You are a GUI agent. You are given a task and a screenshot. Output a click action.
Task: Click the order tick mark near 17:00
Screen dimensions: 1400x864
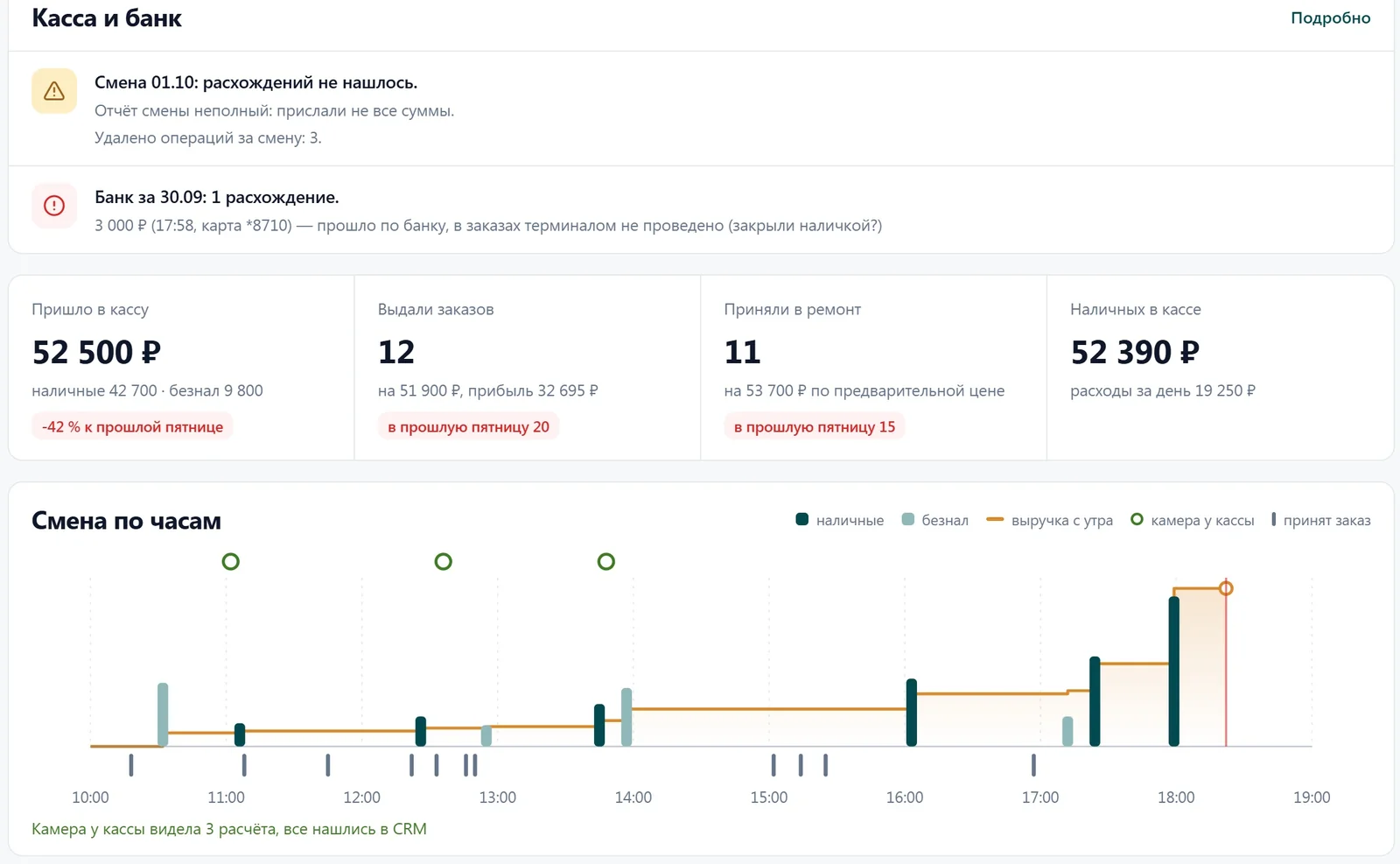click(x=1033, y=765)
